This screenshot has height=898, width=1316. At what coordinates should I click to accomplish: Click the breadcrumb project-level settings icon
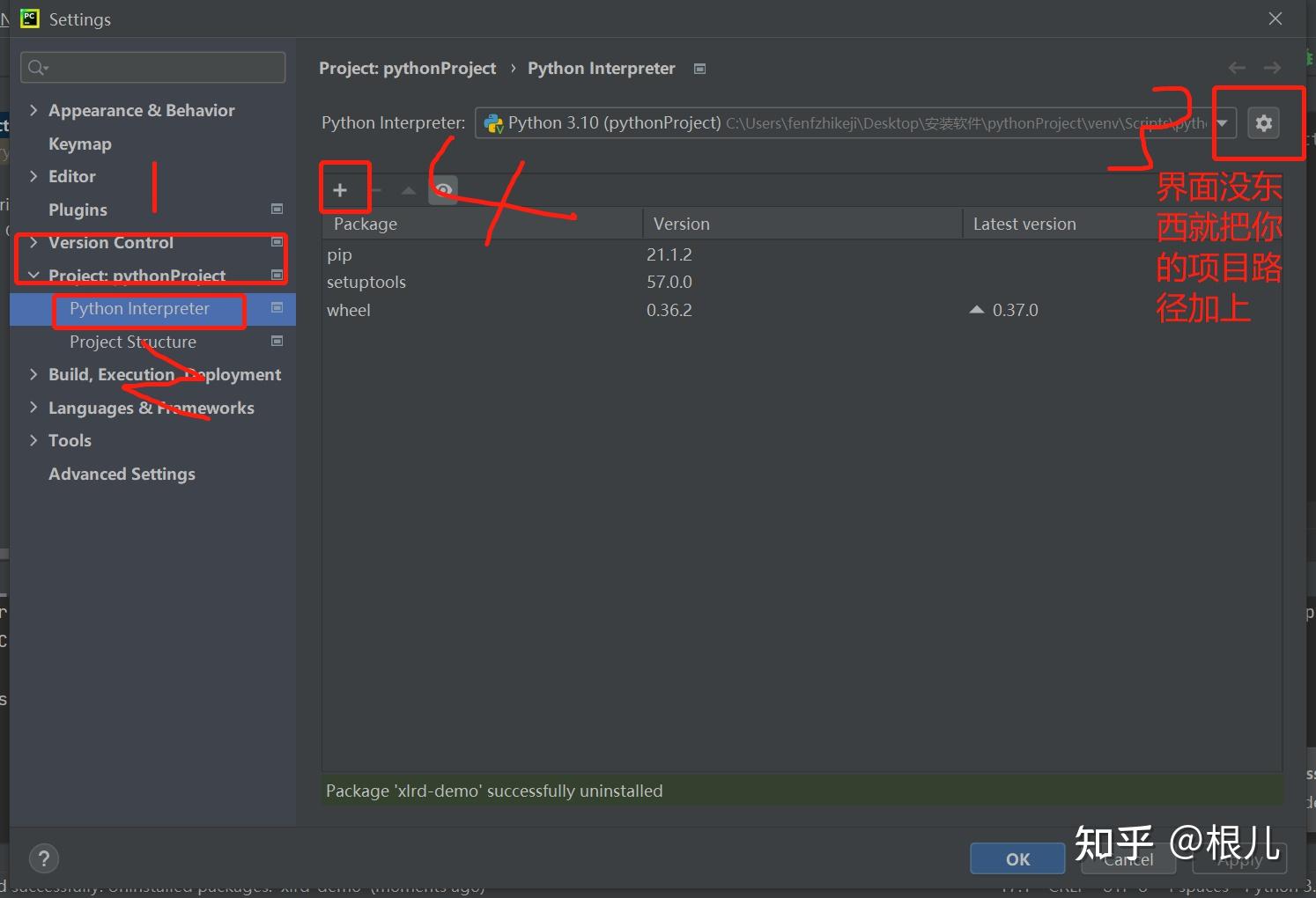(x=700, y=69)
